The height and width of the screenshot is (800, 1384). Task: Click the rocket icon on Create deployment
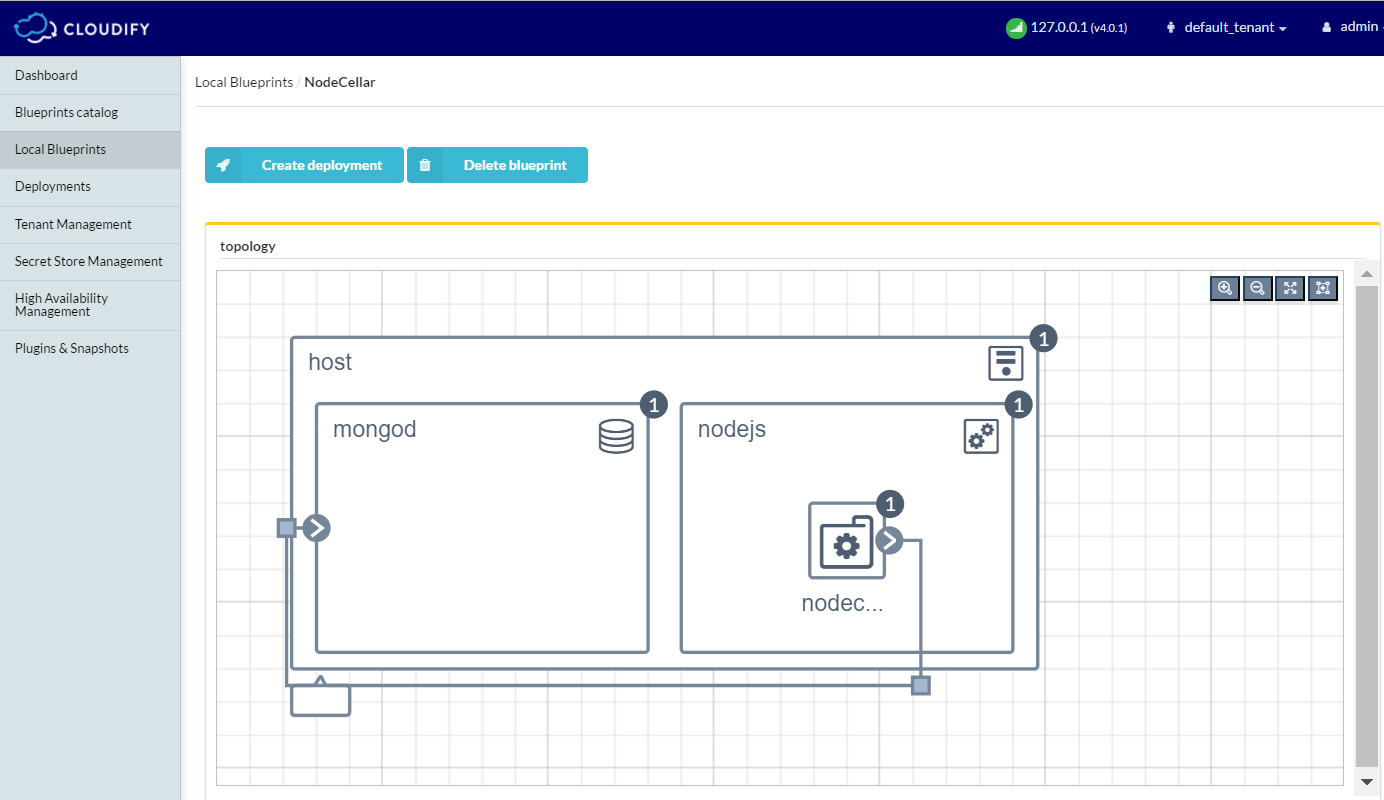(223, 165)
